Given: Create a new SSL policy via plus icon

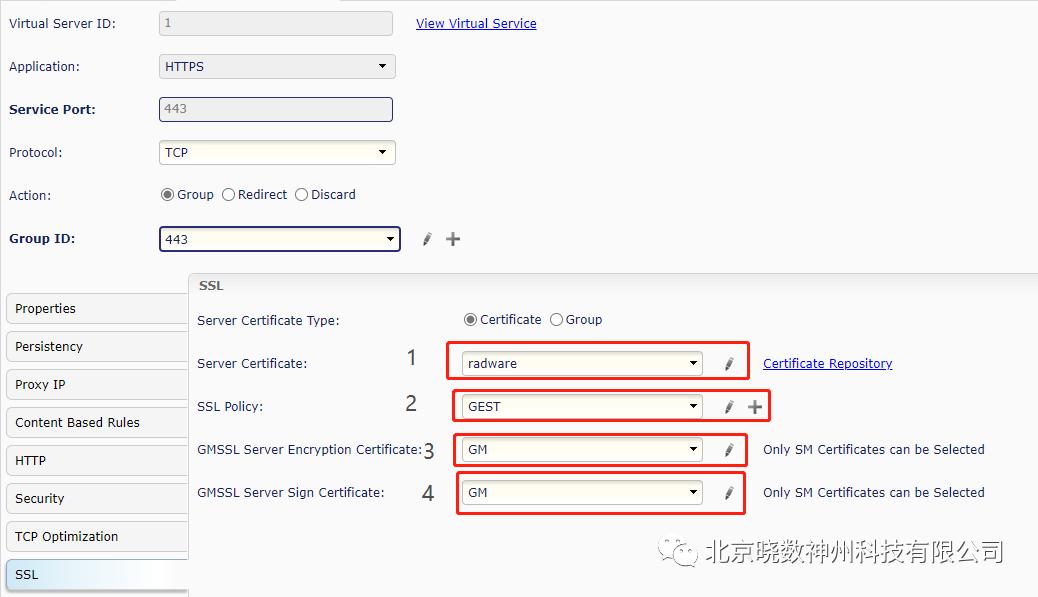Looking at the screenshot, I should [756, 406].
